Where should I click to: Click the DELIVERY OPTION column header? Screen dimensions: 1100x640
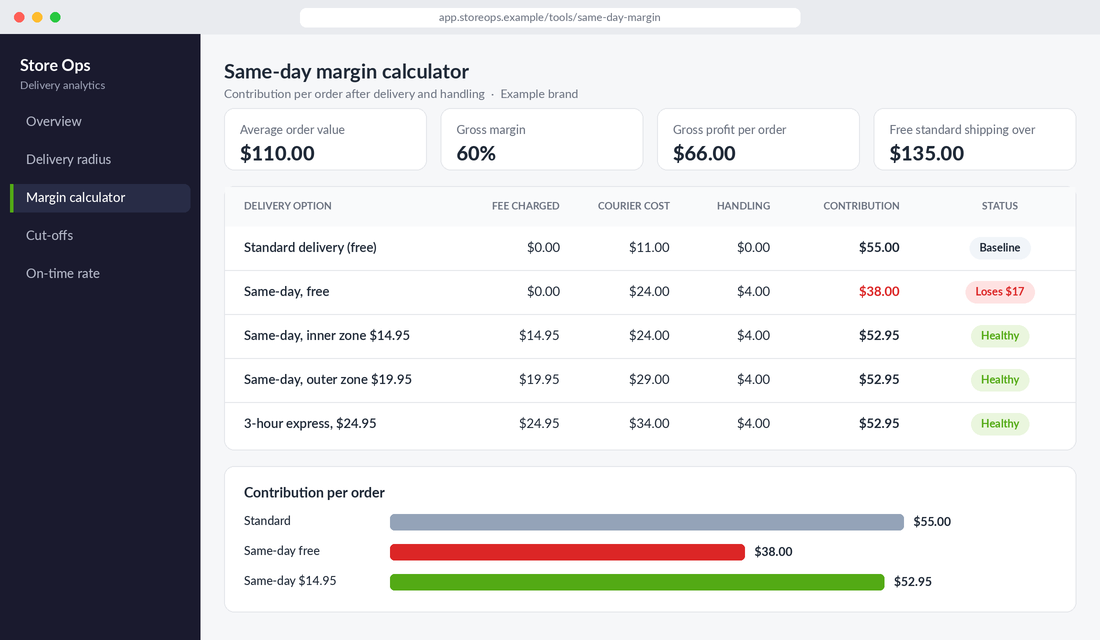(x=288, y=206)
